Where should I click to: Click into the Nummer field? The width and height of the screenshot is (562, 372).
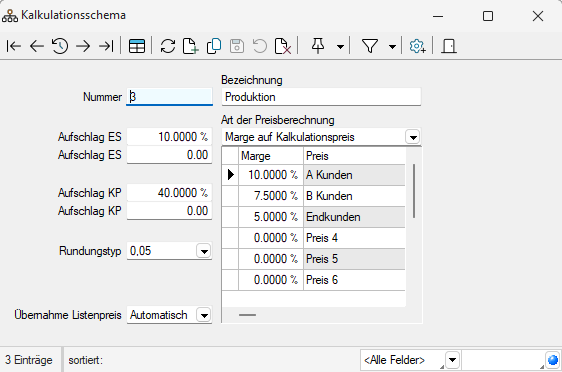(170, 97)
